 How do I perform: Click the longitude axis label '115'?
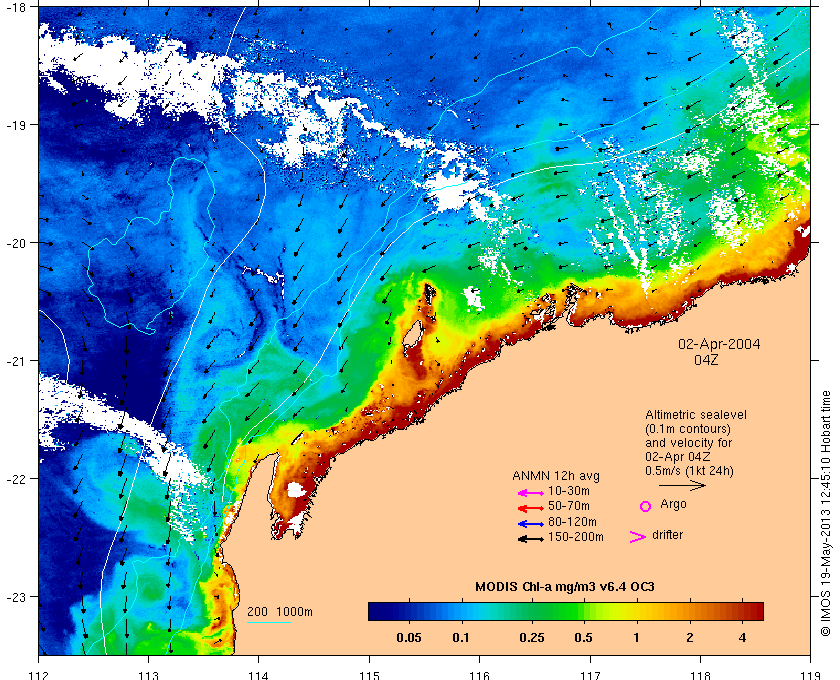click(369, 675)
